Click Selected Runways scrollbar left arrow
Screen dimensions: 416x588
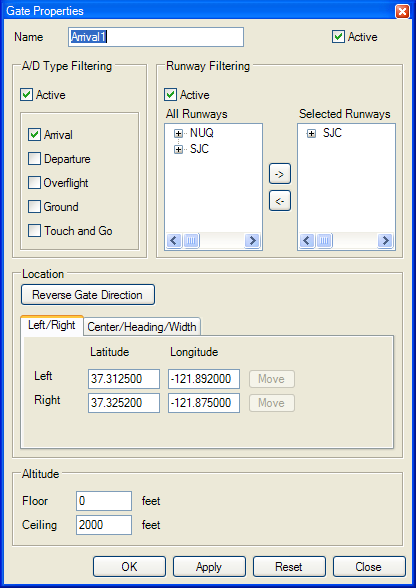[x=307, y=240]
